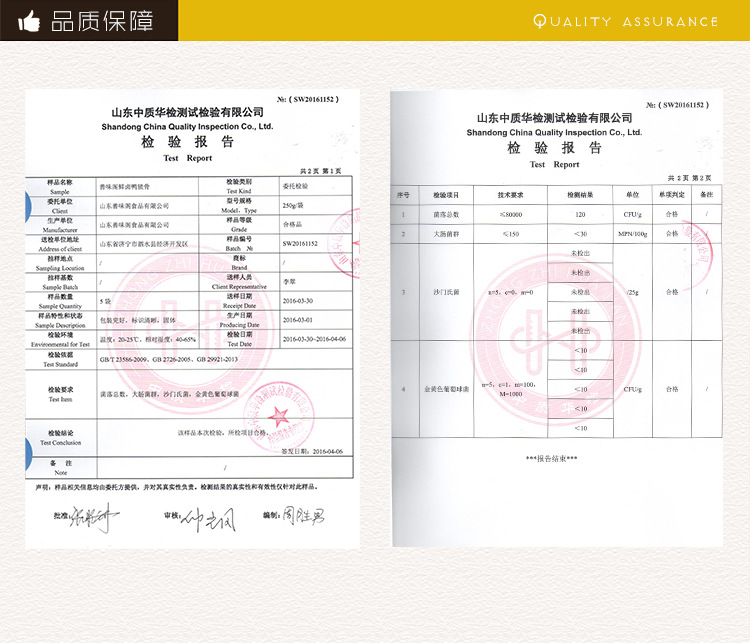Screen dimensions: 750x643
Task: Click the 大肠菌群 test item cell
Action: pyautogui.click(x=446, y=234)
